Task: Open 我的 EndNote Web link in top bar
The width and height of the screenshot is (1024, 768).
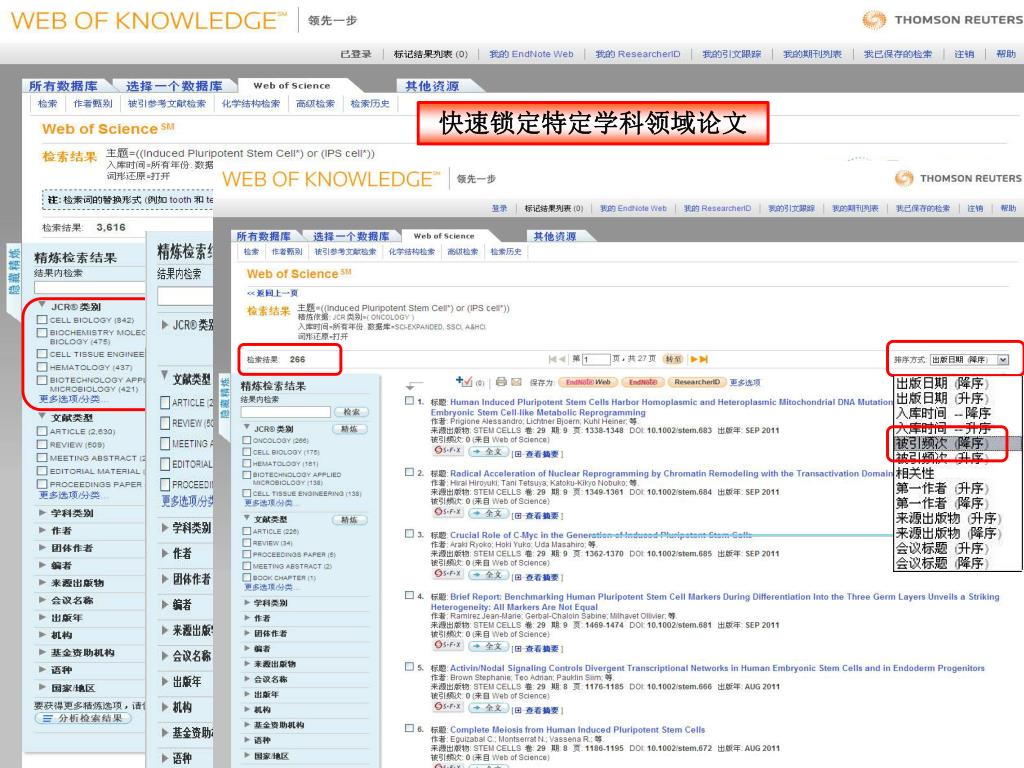Action: click(531, 54)
